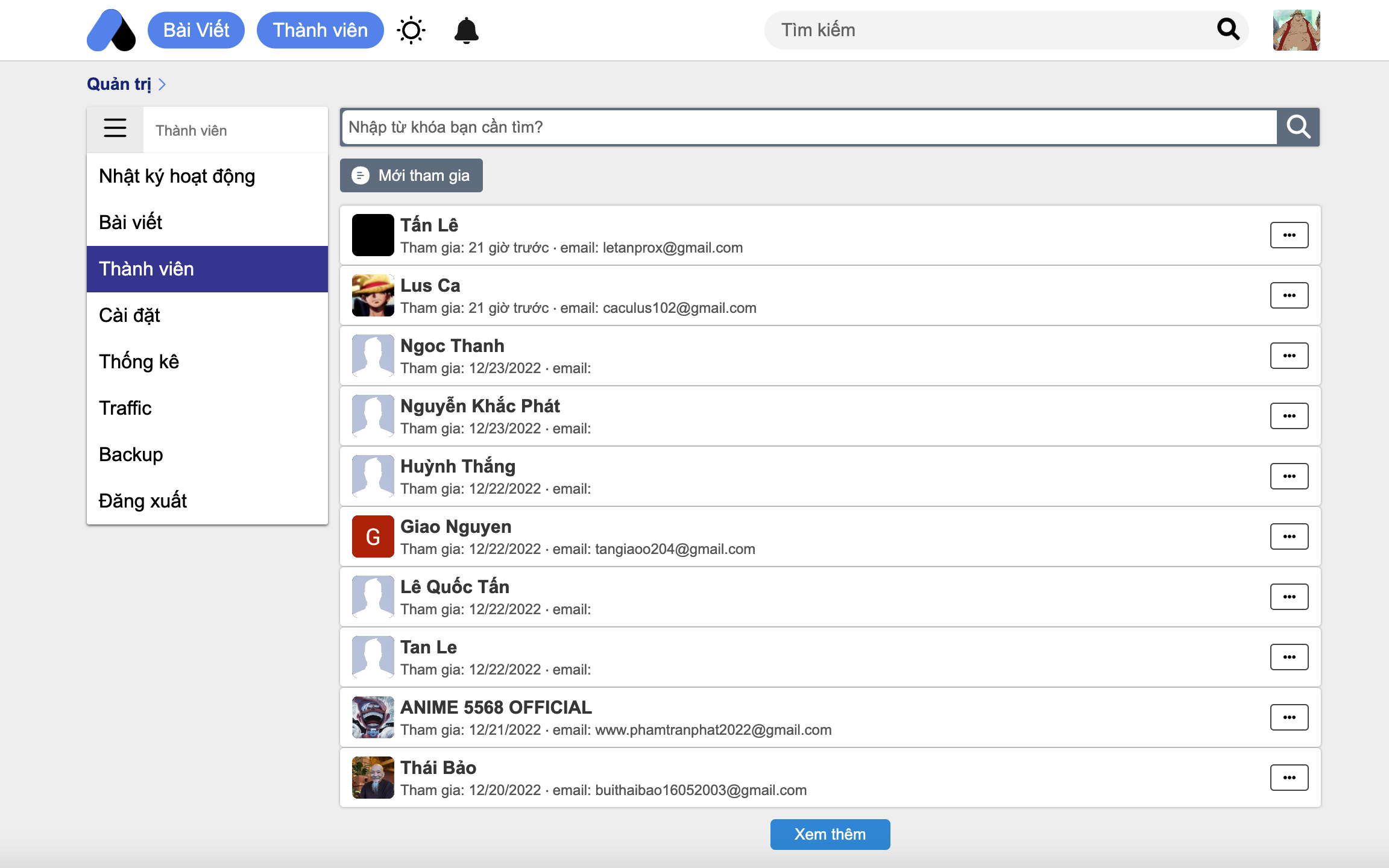
Task: Click the magnifier icon in top search bar
Action: (x=1228, y=29)
